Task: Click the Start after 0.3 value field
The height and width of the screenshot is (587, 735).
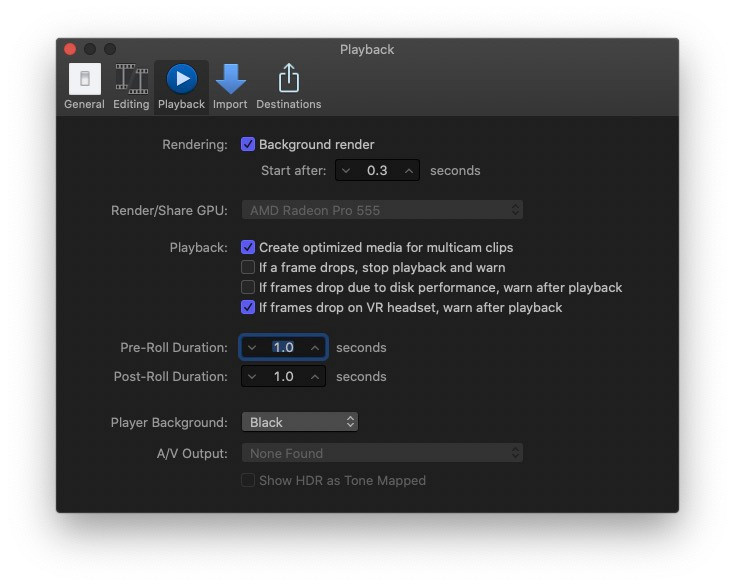Action: pos(377,171)
